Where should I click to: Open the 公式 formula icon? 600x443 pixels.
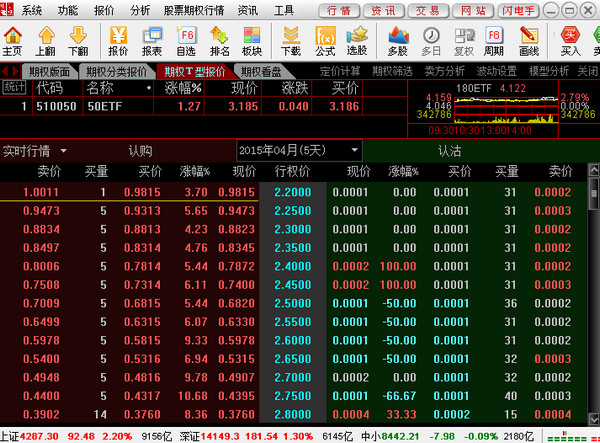tap(325, 40)
